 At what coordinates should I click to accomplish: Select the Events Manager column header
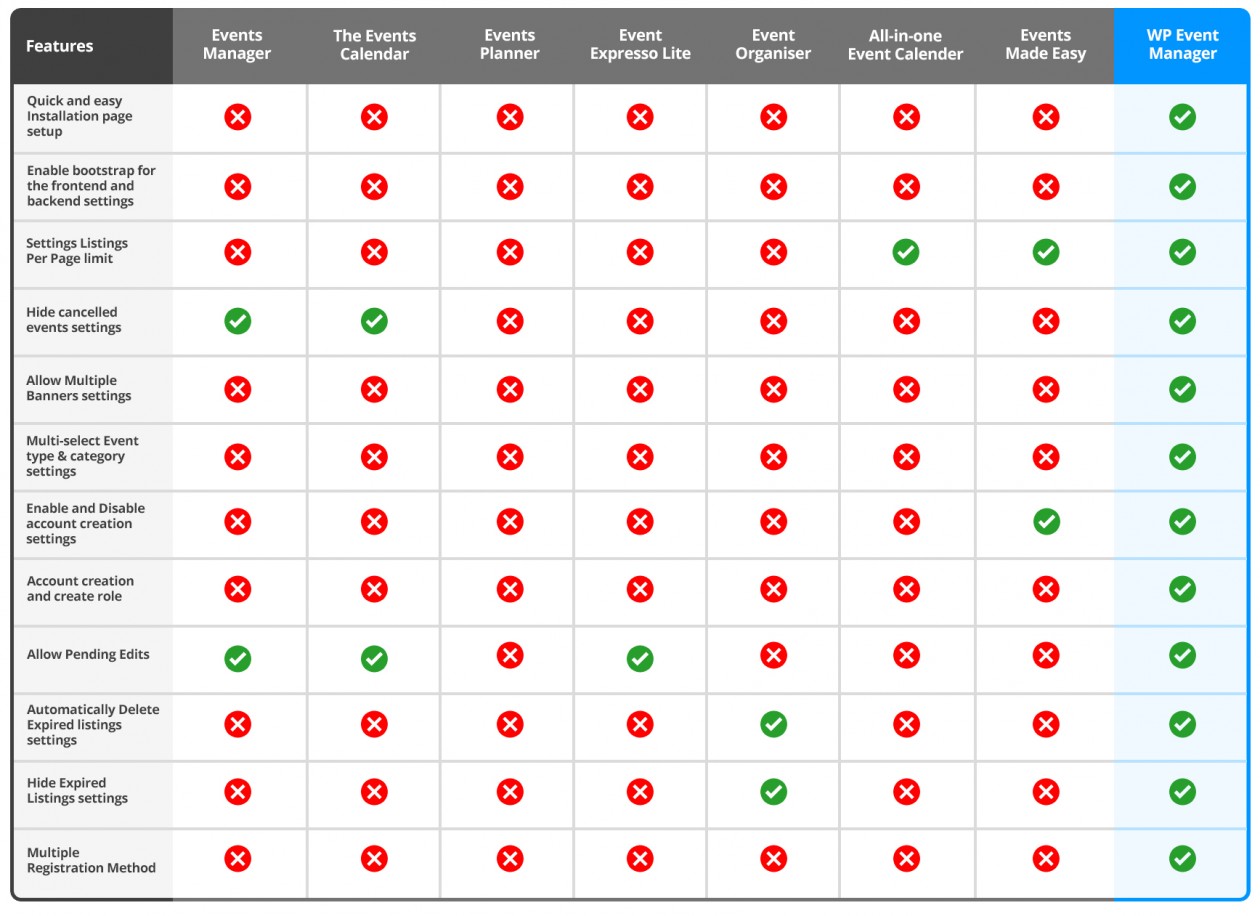237,45
